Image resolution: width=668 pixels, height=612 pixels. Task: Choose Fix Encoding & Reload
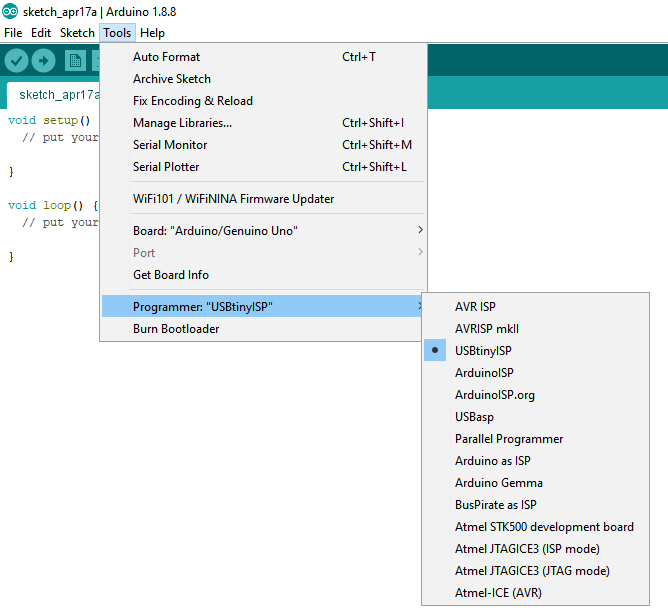coord(263,101)
